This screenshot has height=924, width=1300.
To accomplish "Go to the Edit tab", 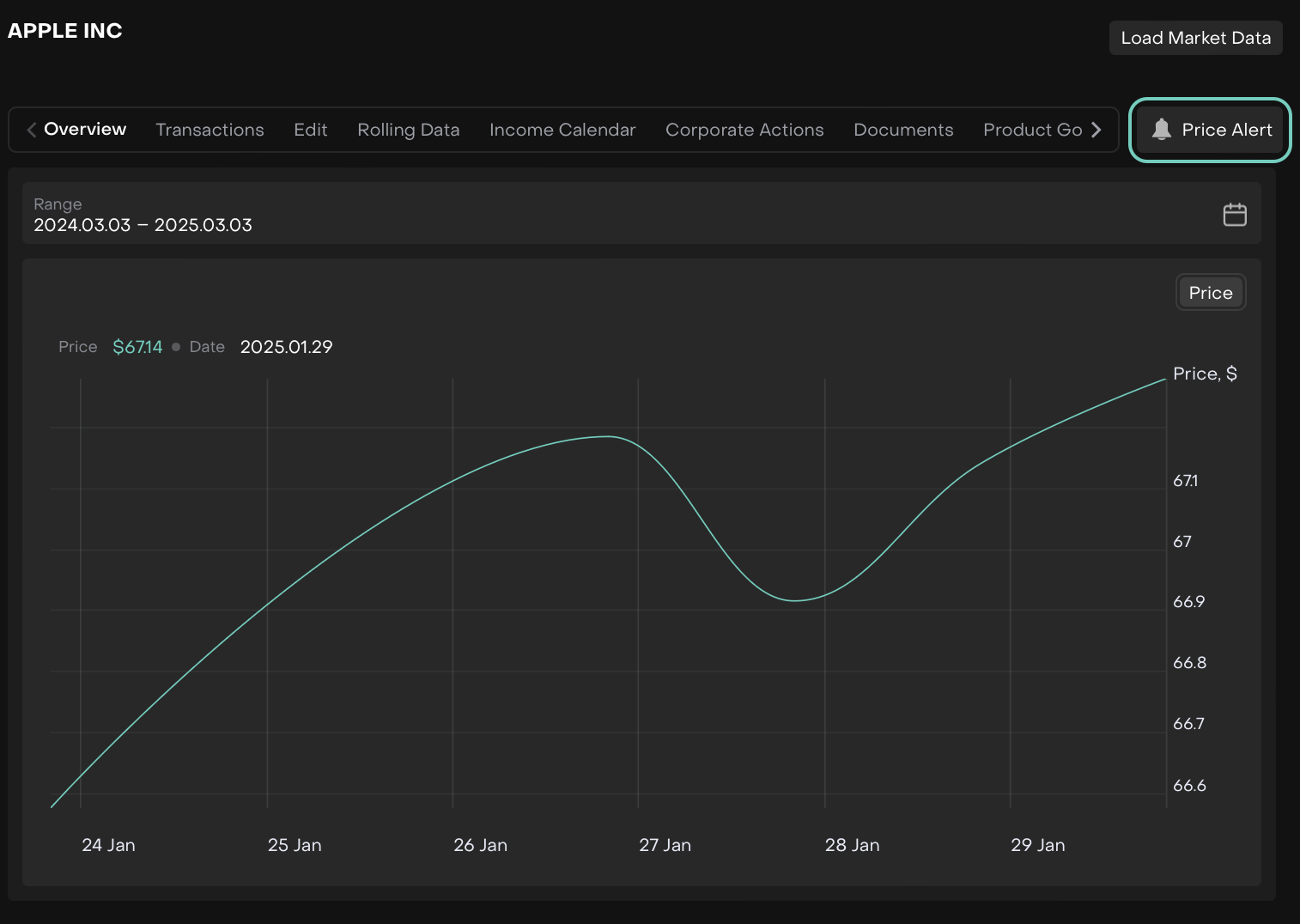I will point(310,130).
